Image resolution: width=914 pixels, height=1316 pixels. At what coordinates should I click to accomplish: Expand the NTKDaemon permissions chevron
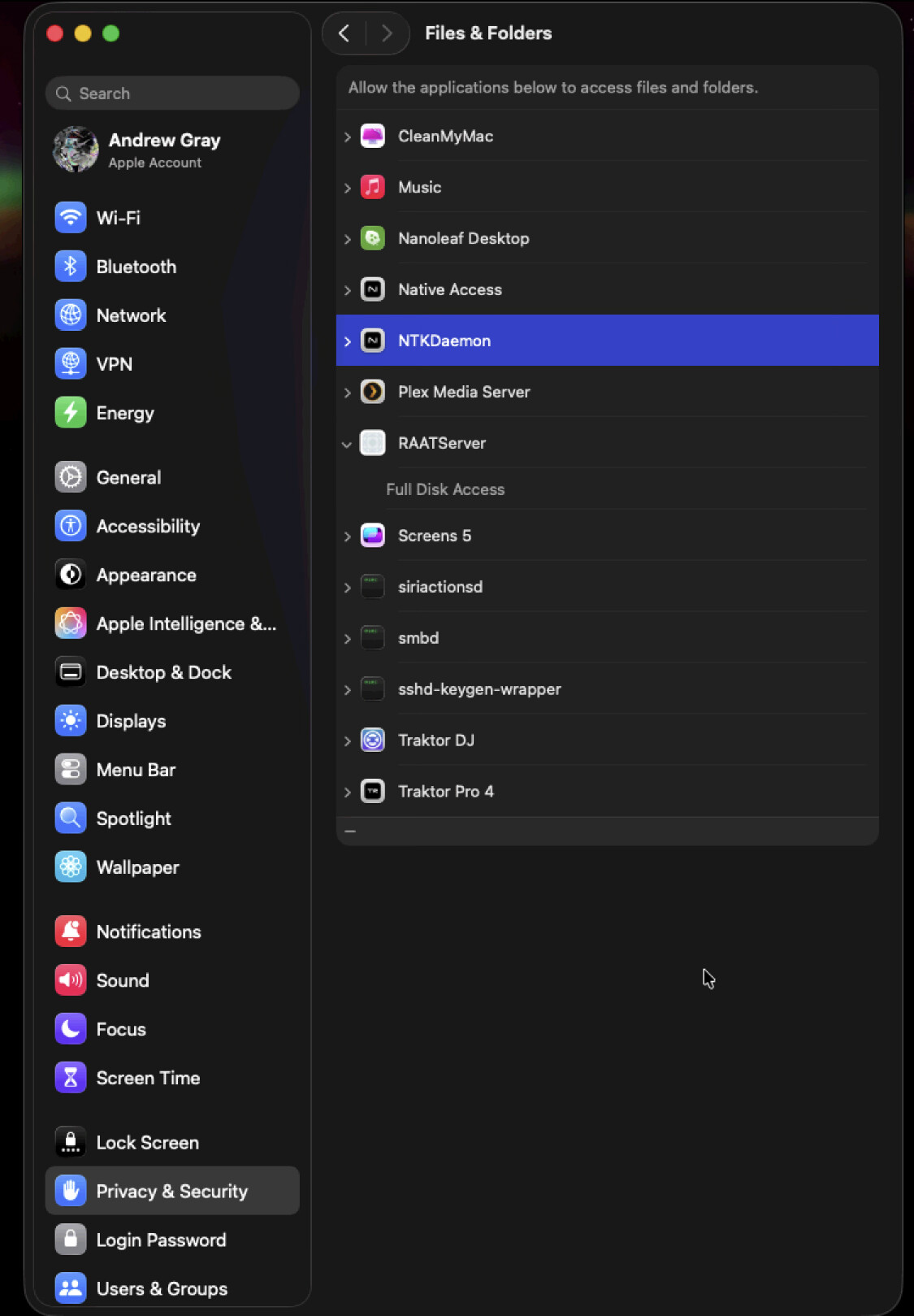pyautogui.click(x=347, y=341)
